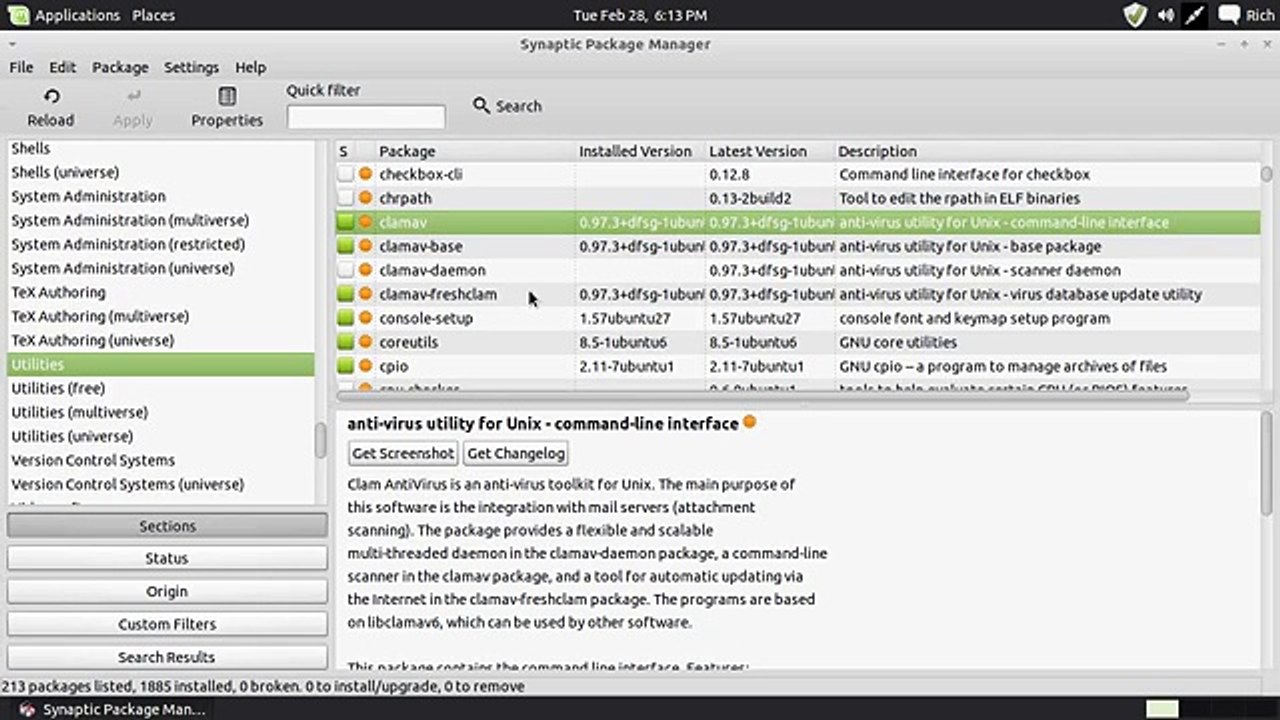Sort by the S status column header
Viewport: 1280px width, 720px height.
344,151
